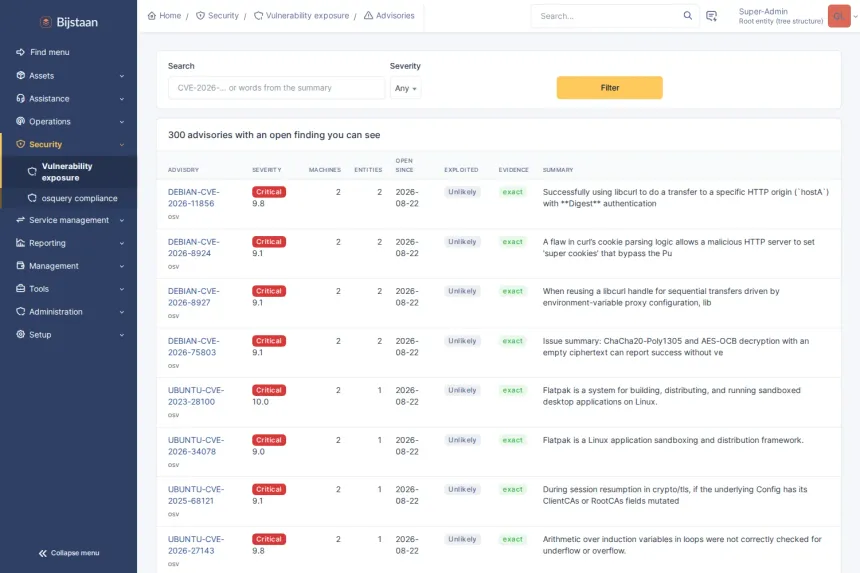The width and height of the screenshot is (860, 573).
Task: Click the Vulnerability exposure icon in the sidebar
Action: point(32,172)
